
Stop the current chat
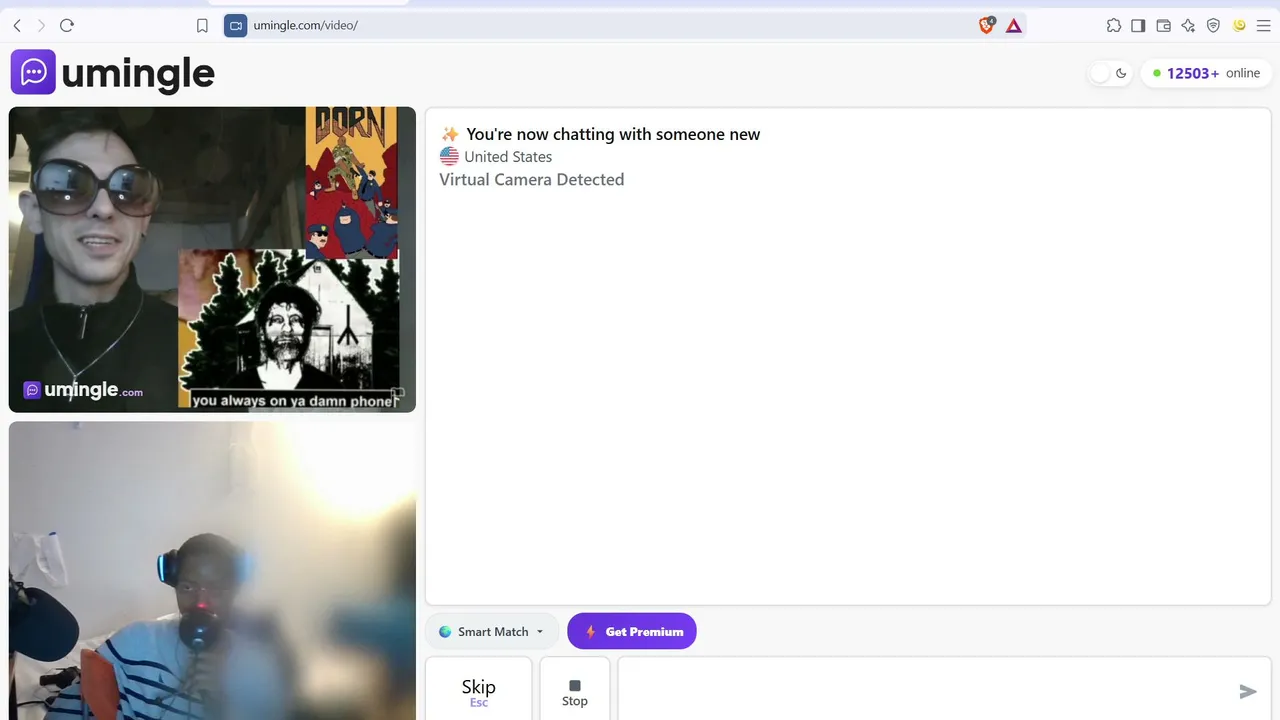click(575, 690)
